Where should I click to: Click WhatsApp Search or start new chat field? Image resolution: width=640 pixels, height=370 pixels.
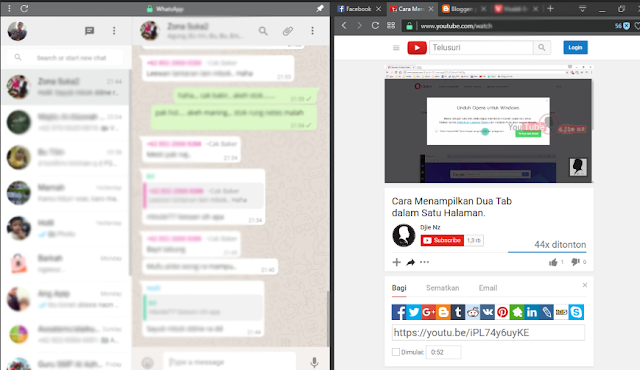point(66,58)
